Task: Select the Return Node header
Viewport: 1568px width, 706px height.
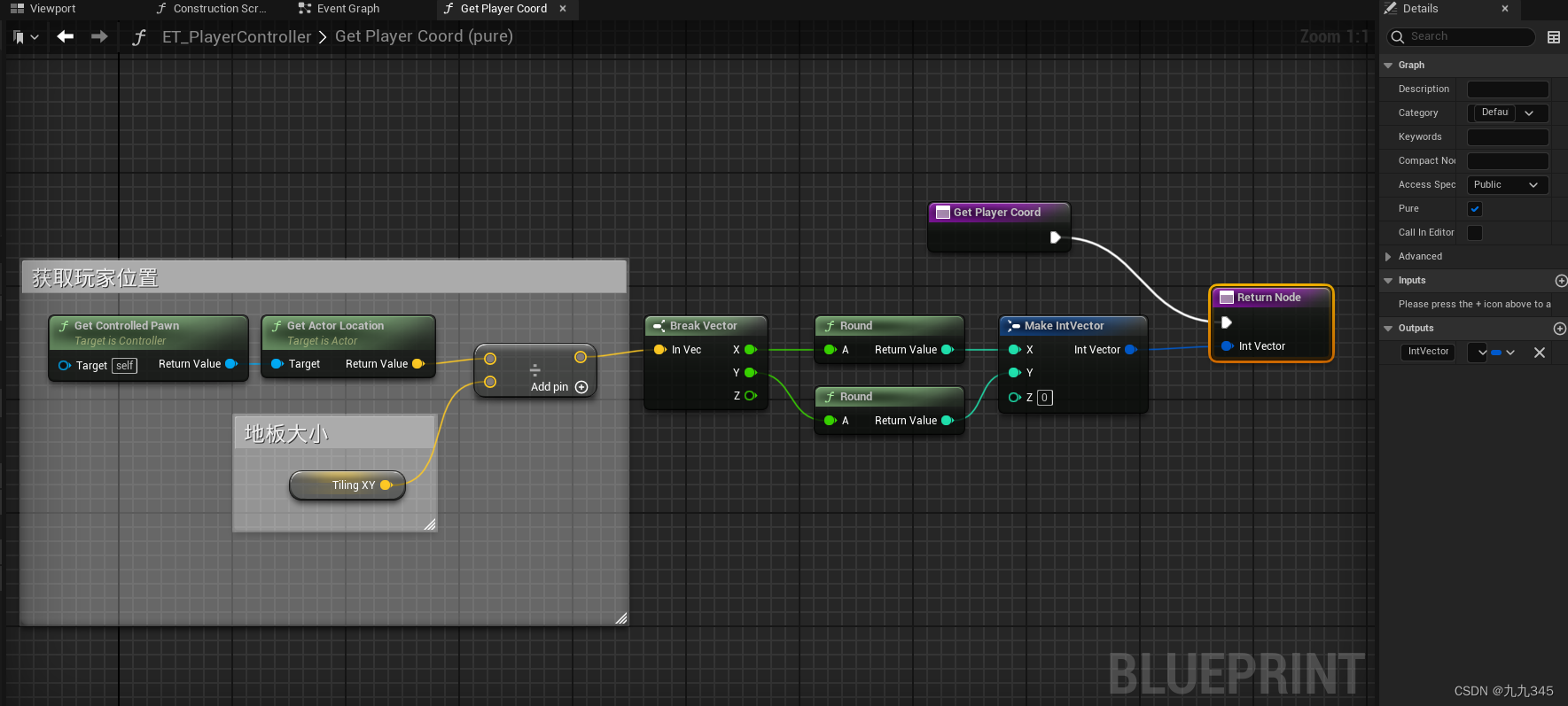Action: click(x=1271, y=298)
